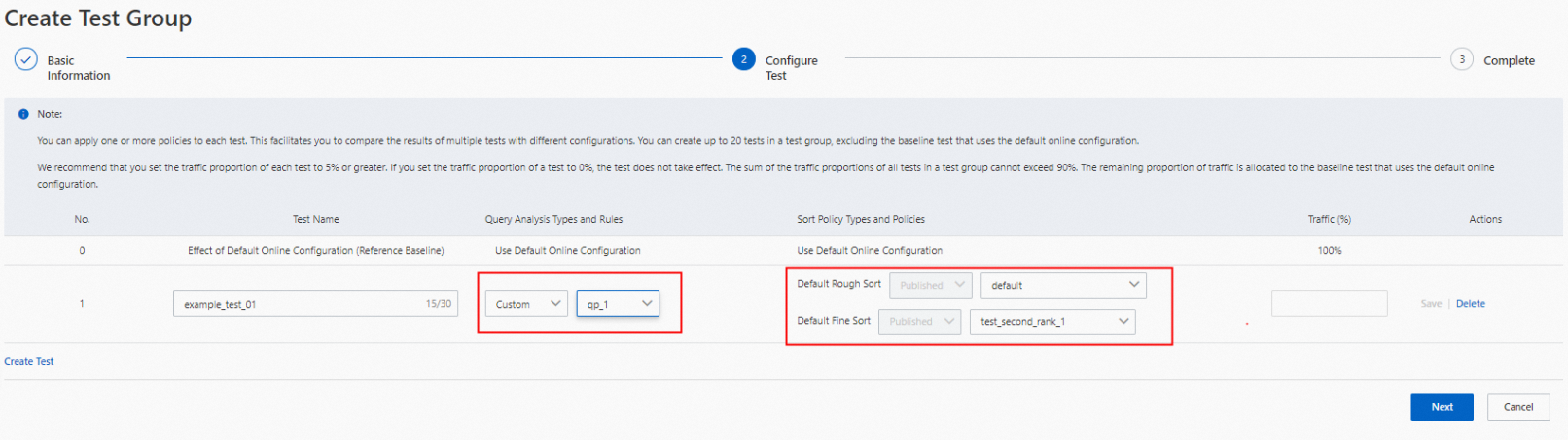Screen dimensions: 1568x440
Task: Click the 'Default Rough Sort' label
Action: click(838, 284)
